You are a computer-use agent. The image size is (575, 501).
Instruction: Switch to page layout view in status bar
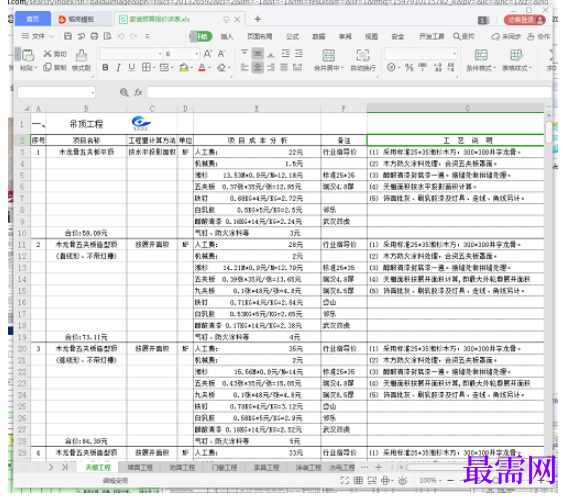372,480
